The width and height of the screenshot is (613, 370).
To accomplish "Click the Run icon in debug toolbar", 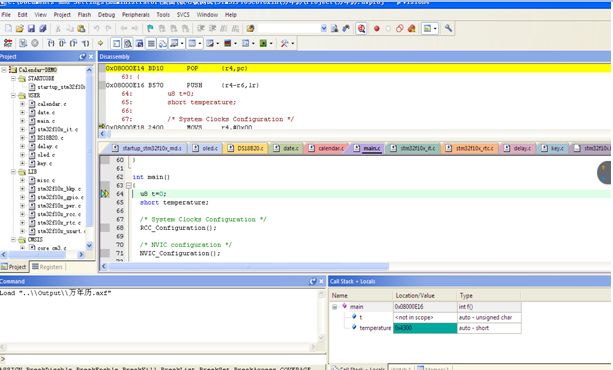I will click(23, 43).
